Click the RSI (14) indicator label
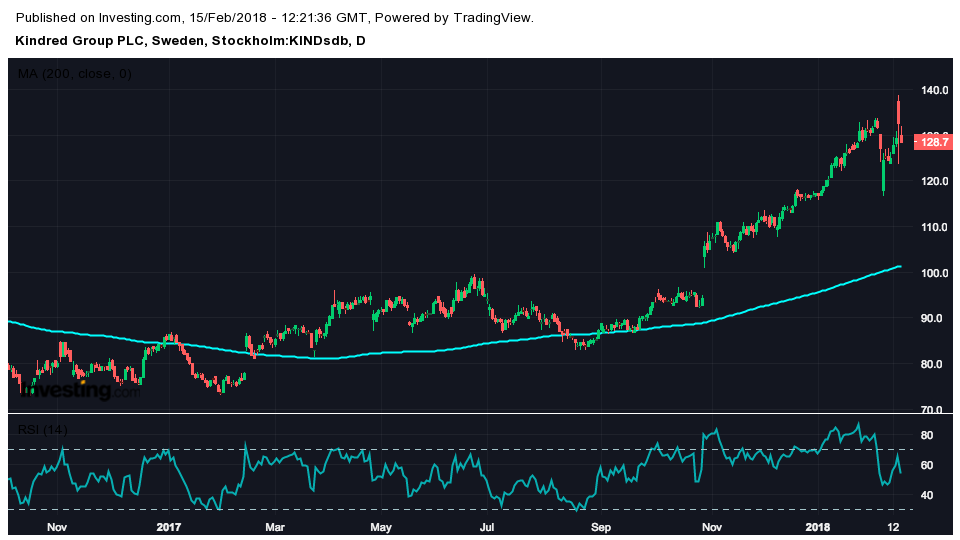This screenshot has height=540, width=960. tap(42, 430)
